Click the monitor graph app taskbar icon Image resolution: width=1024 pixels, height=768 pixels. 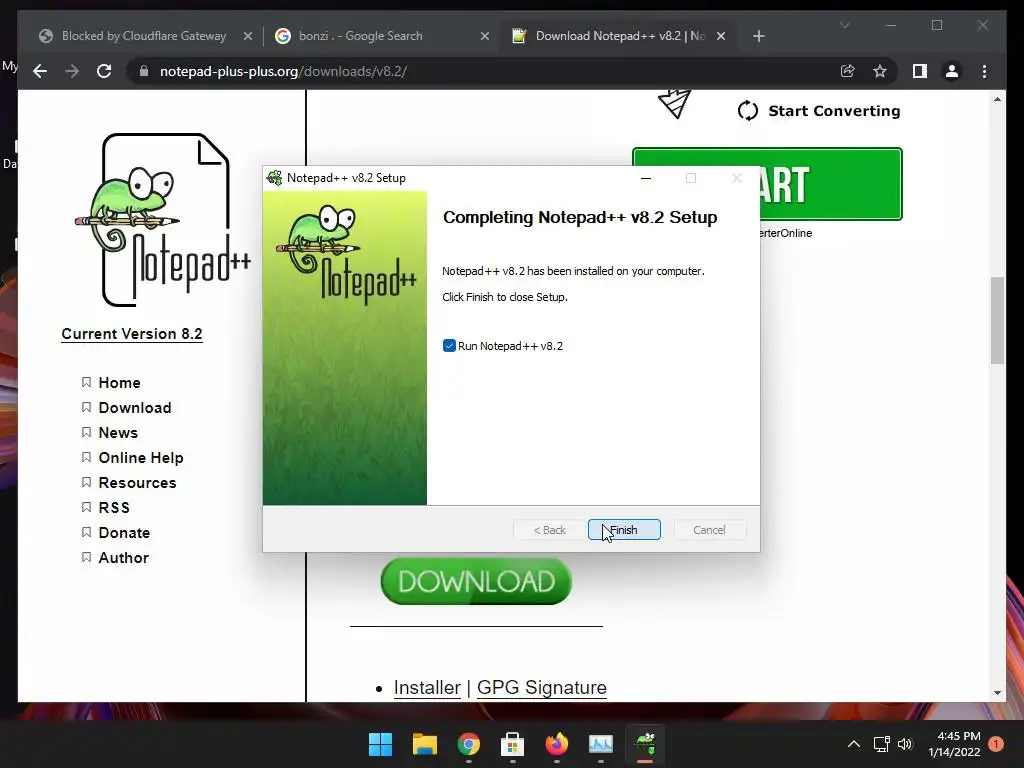601,744
